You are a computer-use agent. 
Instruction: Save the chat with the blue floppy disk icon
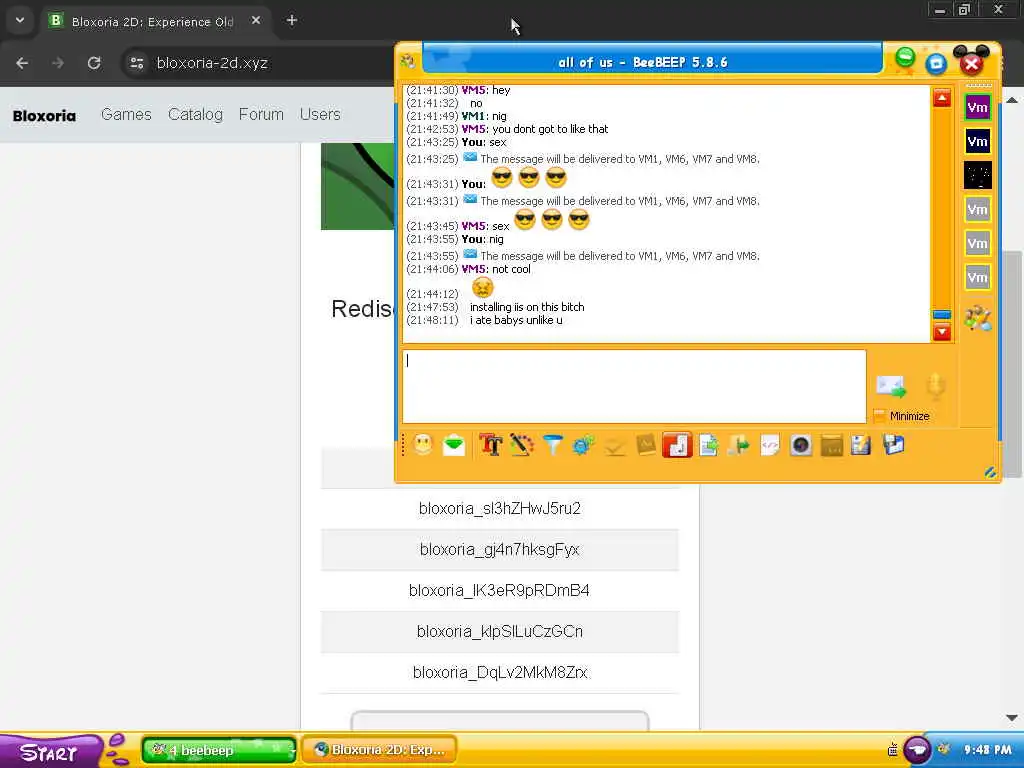point(893,445)
